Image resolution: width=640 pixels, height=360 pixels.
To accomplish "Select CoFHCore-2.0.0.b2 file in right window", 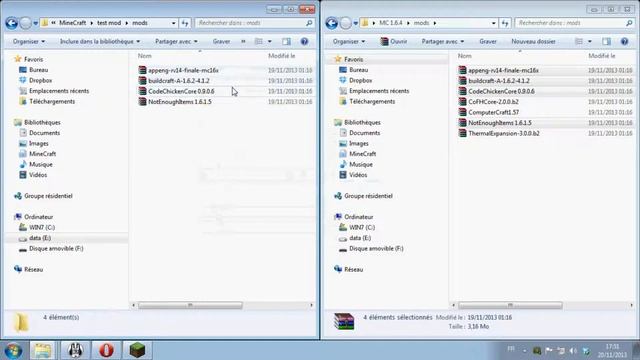I will pos(493,102).
